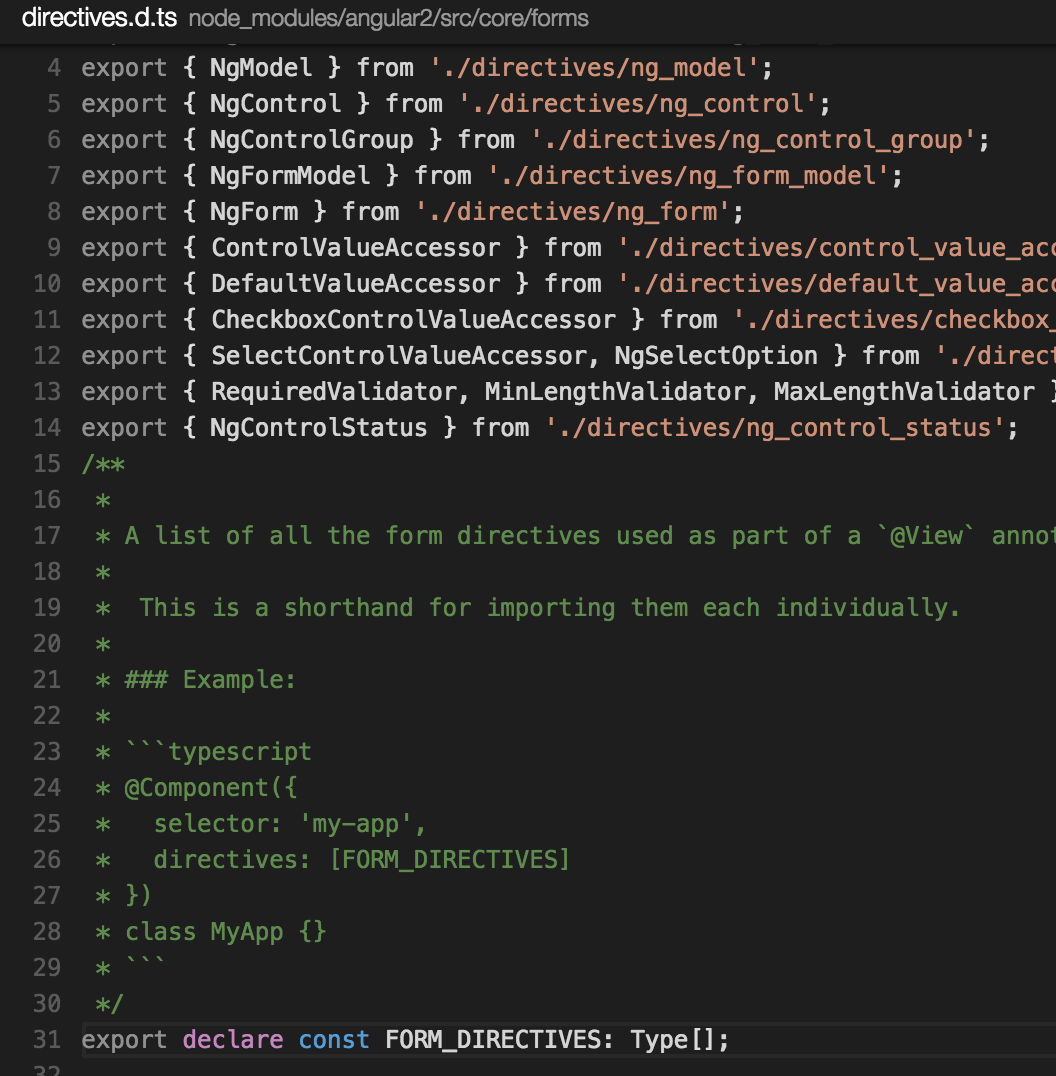
Task: Click NgFormModel identifier on line 7
Action: [x=290, y=176]
